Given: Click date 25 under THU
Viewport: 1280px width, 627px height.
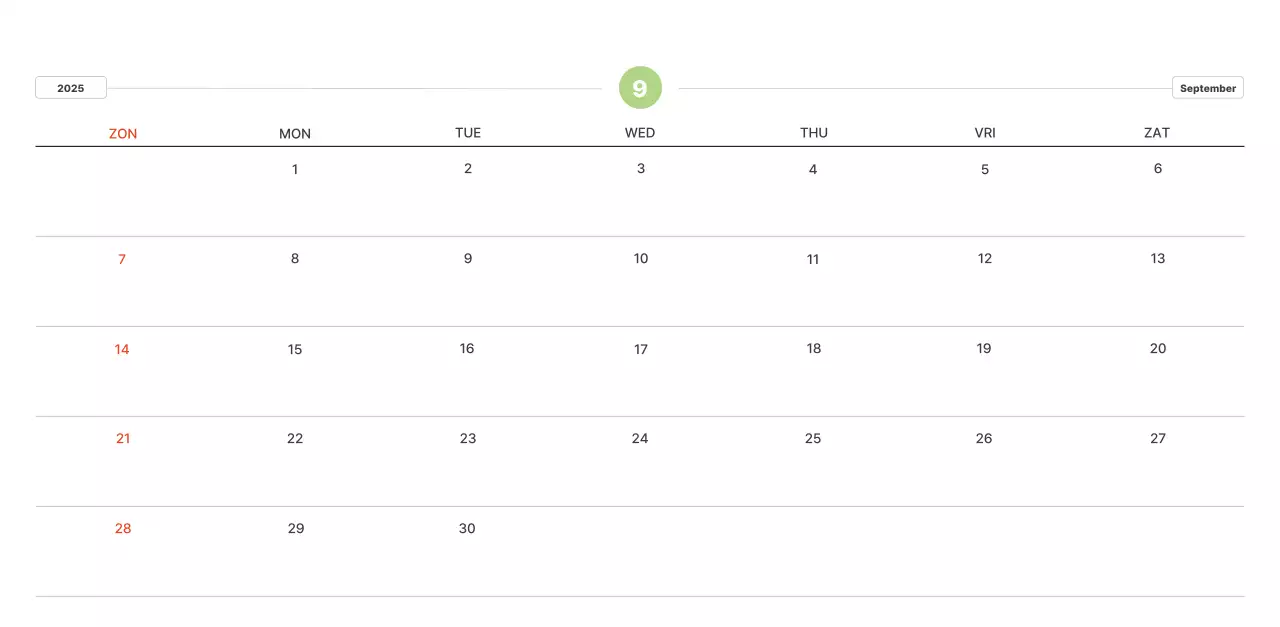Looking at the screenshot, I should (813, 438).
